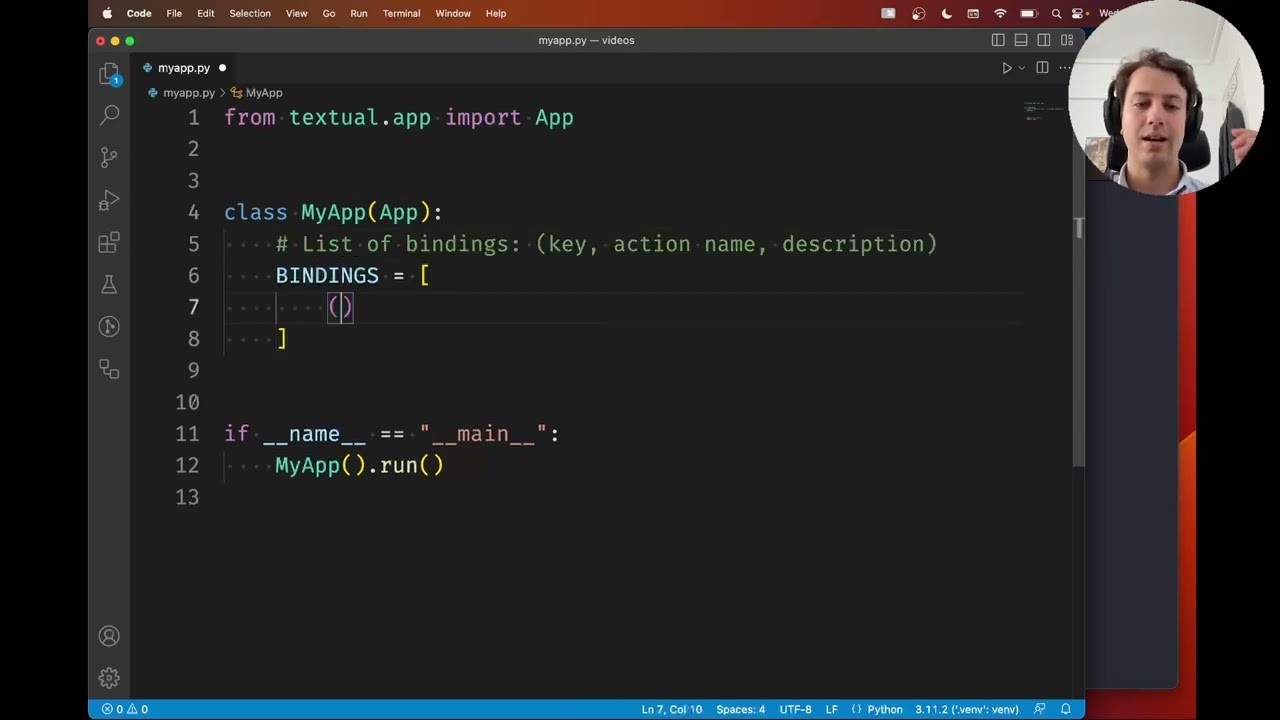Viewport: 1280px width, 720px height.
Task: Click the empty parentheses on line 7
Action: (x=341, y=307)
